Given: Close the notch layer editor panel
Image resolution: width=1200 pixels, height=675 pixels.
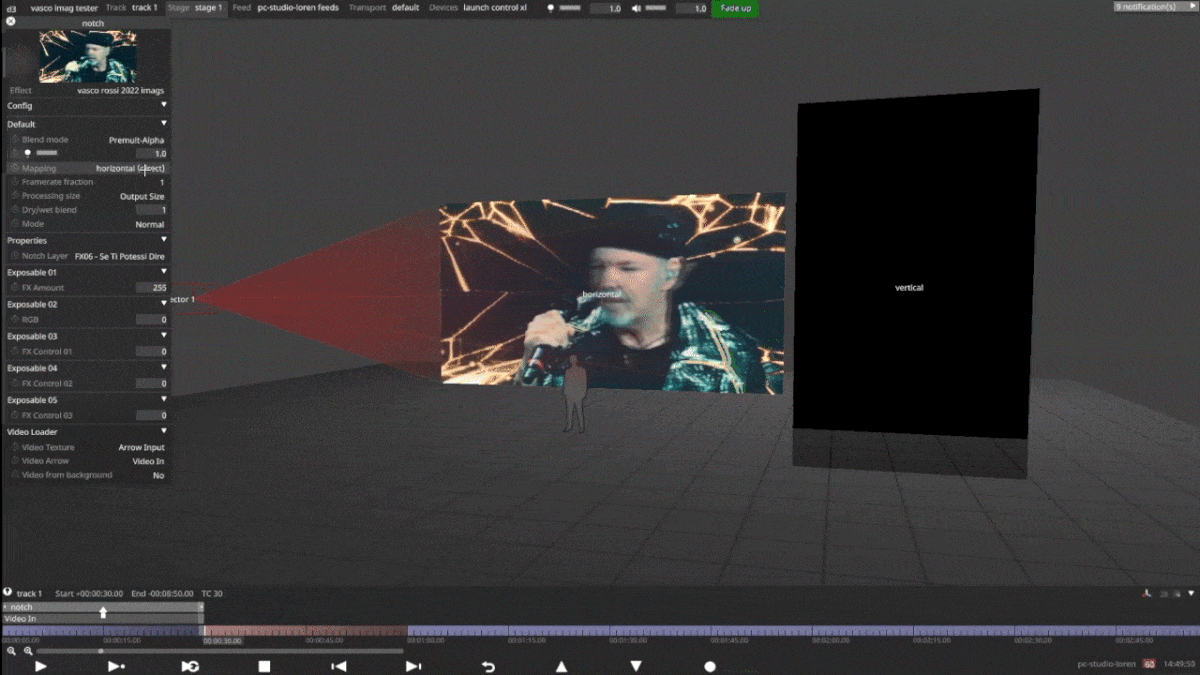Looking at the screenshot, I should tap(10, 21).
